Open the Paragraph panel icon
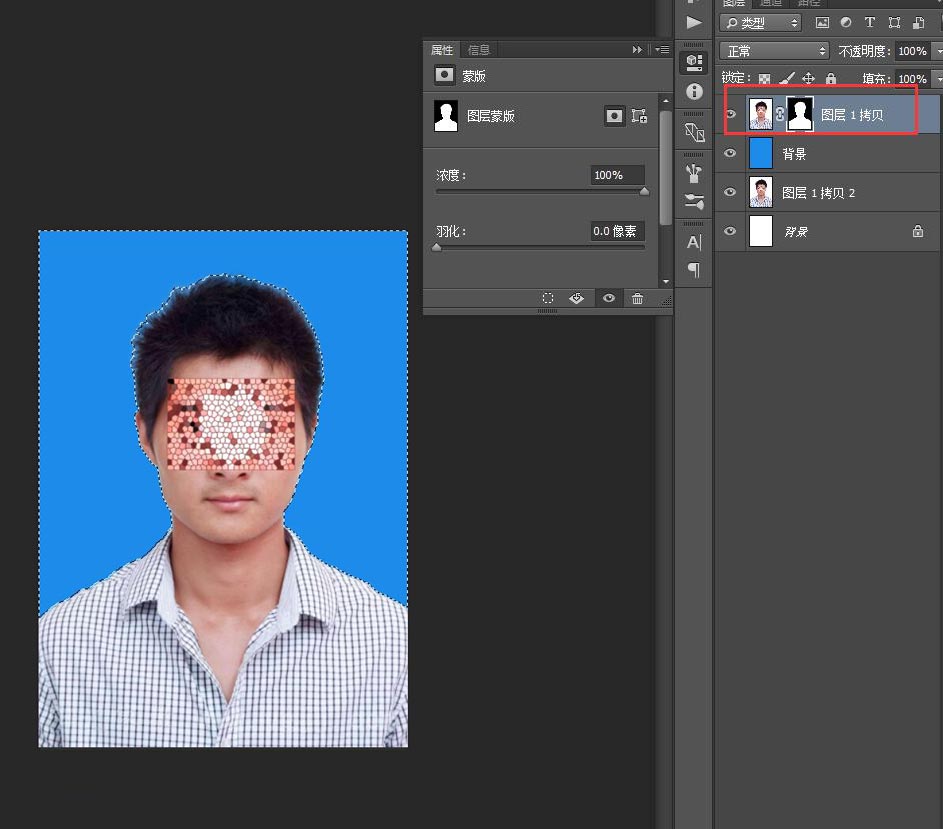943x829 pixels. coord(694,270)
